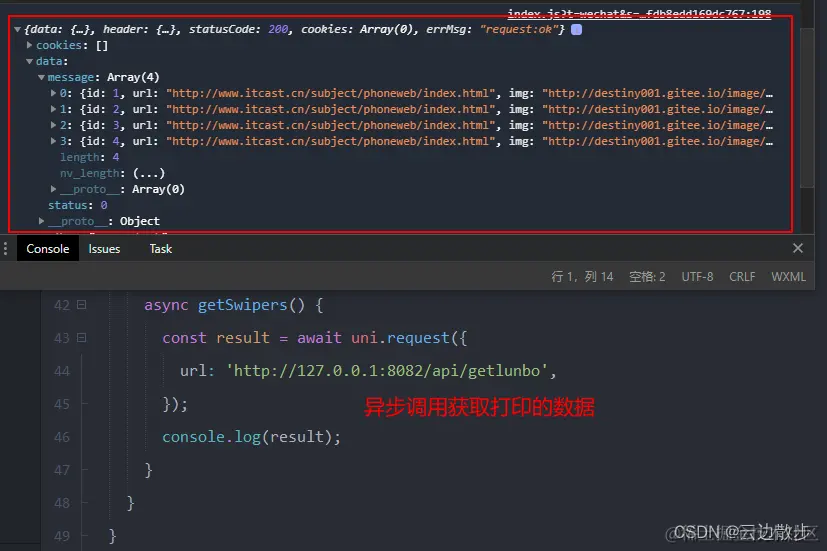Collapse the message Array(4) node
The image size is (827, 551).
[x=41, y=78]
